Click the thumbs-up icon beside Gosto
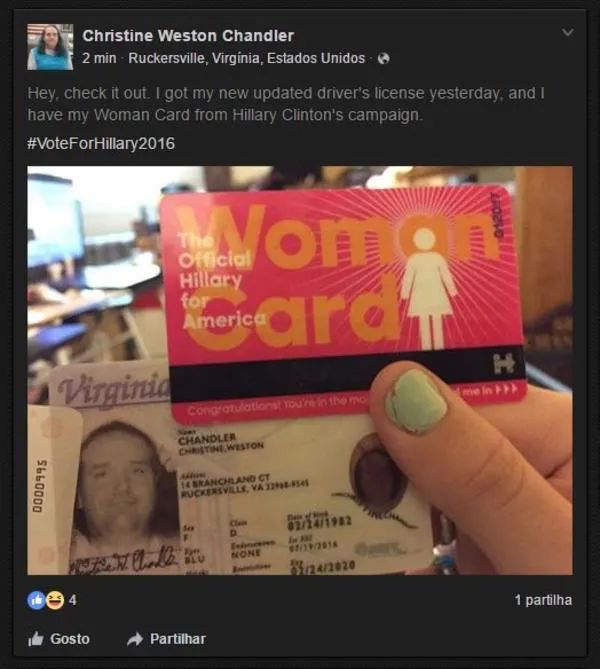Viewport: 600px width, 669px height. (x=36, y=639)
